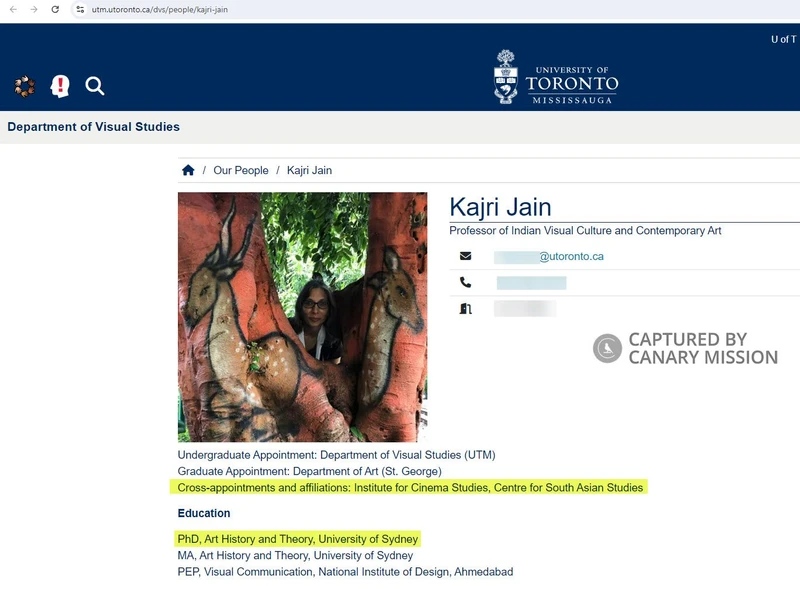Click the alert head exclamation icon
Screen dimensions: 800x589
tap(60, 86)
